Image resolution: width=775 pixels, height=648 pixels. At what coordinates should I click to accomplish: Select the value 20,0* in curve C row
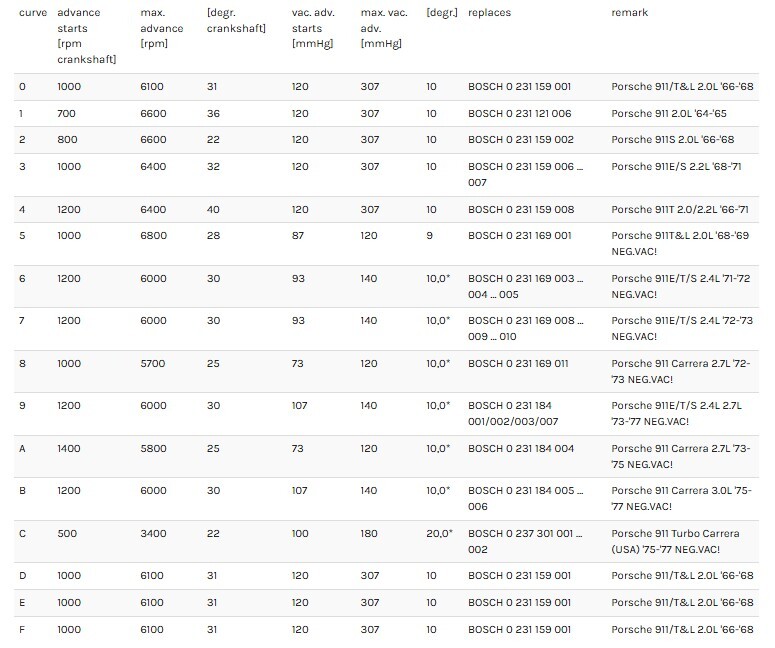(439, 534)
